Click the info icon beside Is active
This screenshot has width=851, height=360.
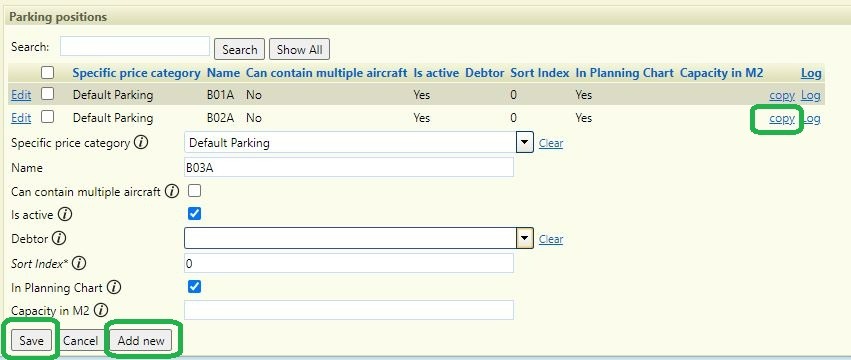click(65, 214)
